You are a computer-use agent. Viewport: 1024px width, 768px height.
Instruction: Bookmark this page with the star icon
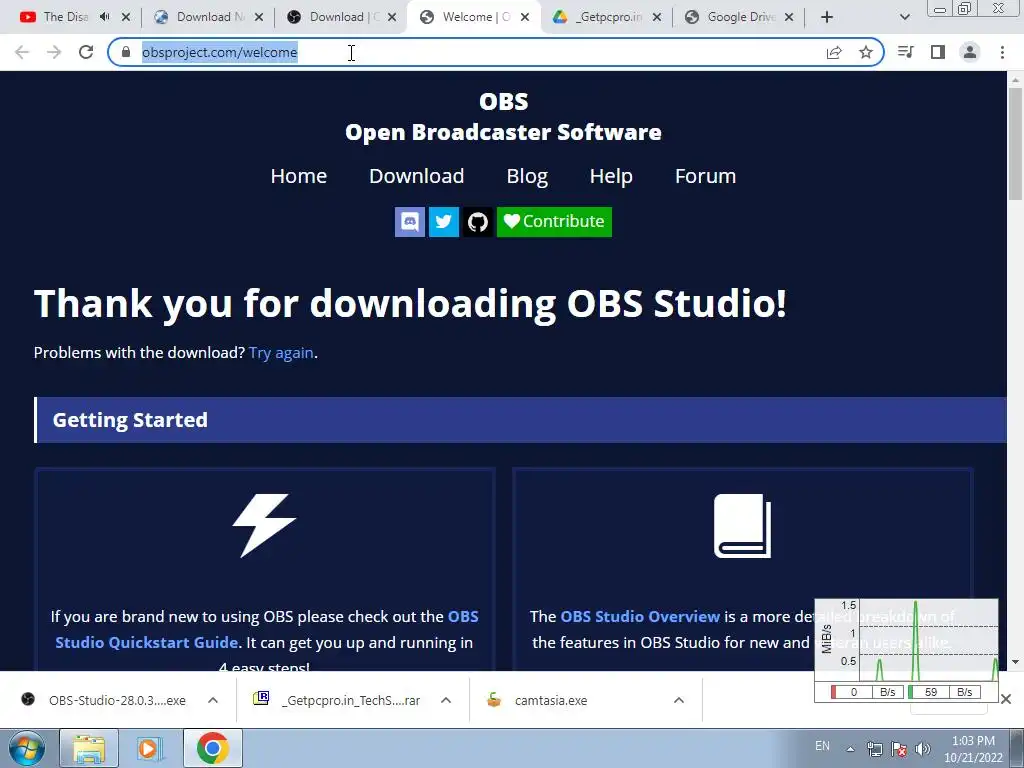click(x=866, y=52)
